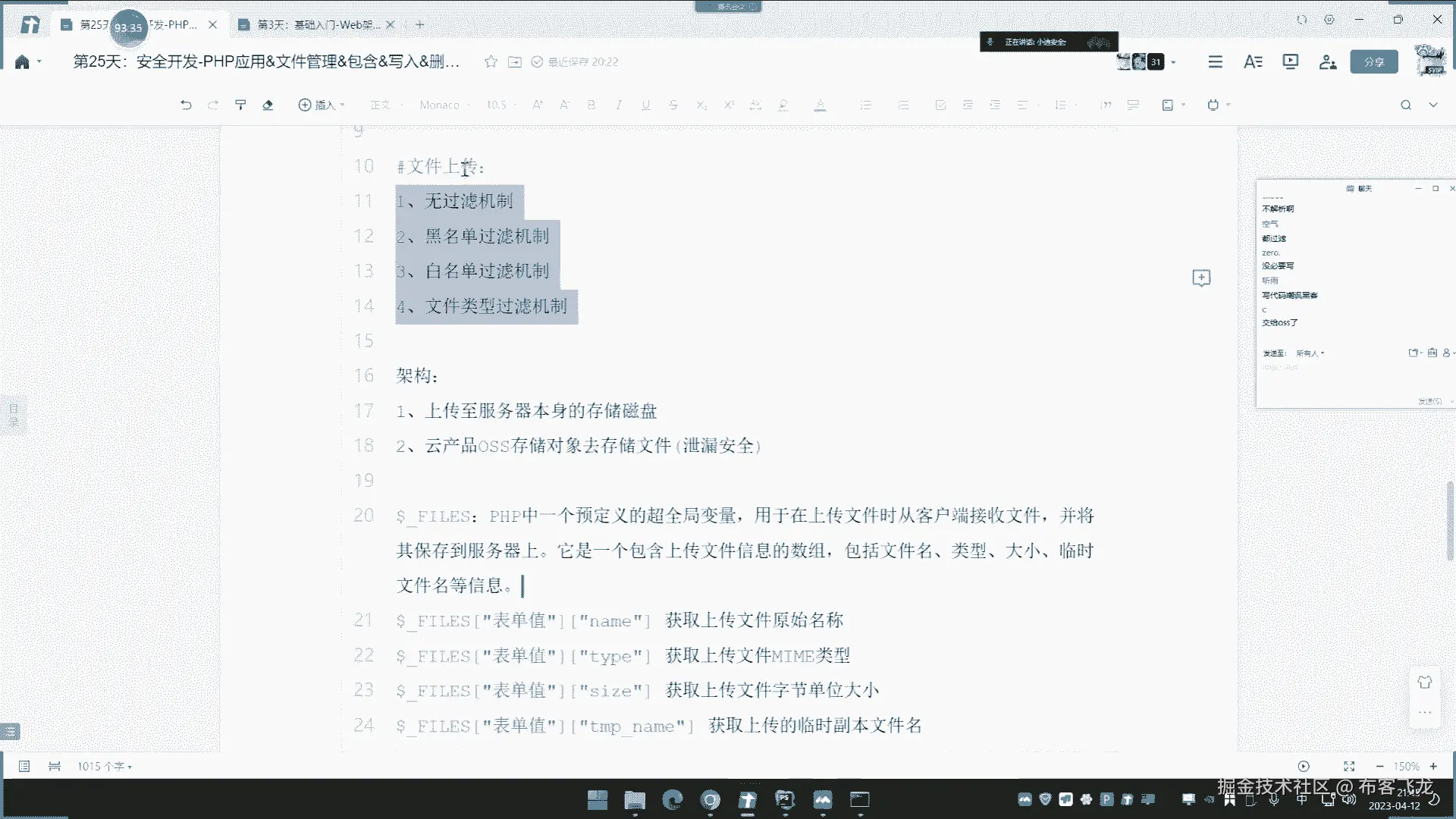Select the format painter tool

pyautogui.click(x=240, y=105)
